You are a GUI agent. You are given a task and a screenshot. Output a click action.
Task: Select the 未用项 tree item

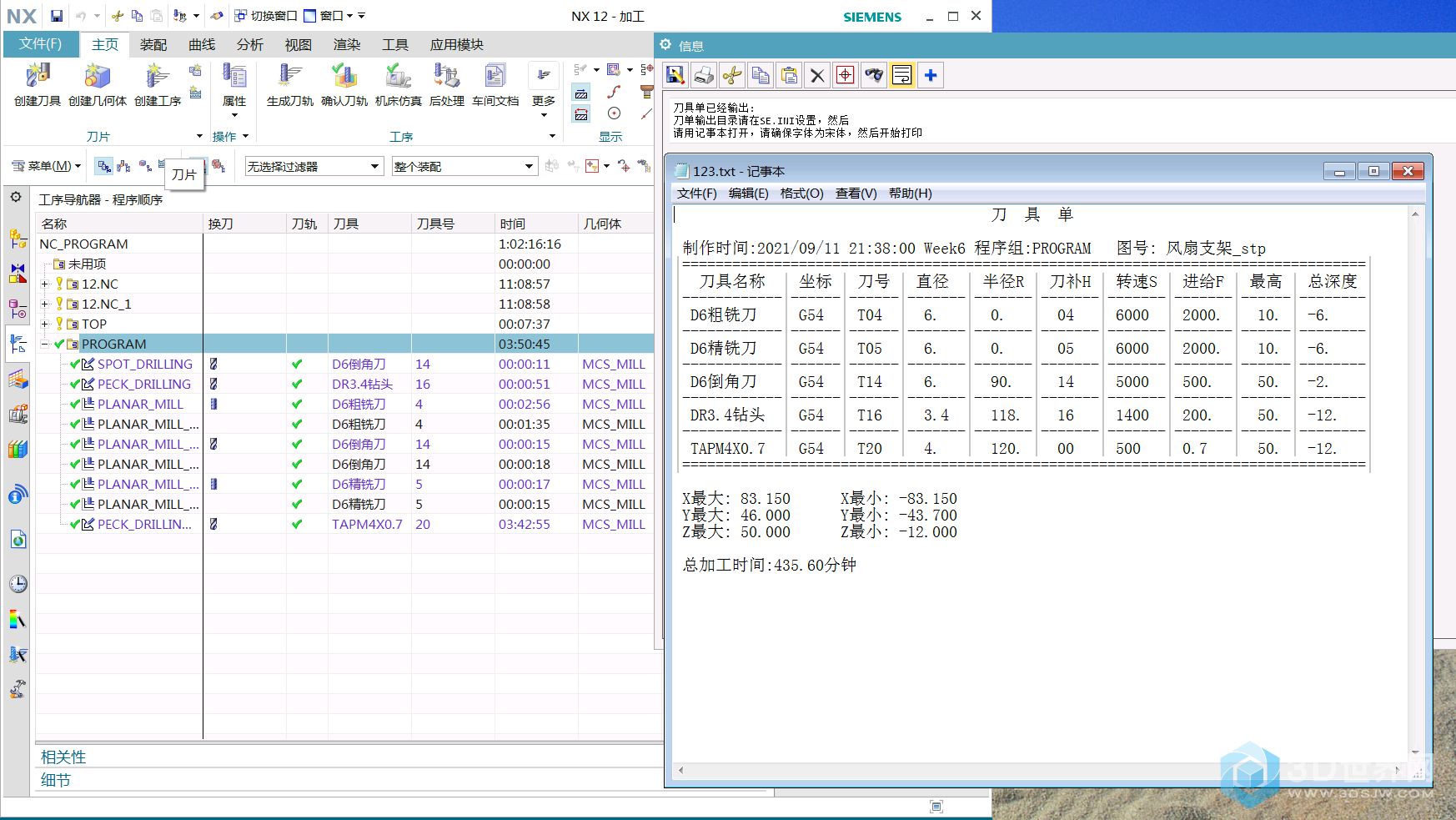tap(87, 264)
